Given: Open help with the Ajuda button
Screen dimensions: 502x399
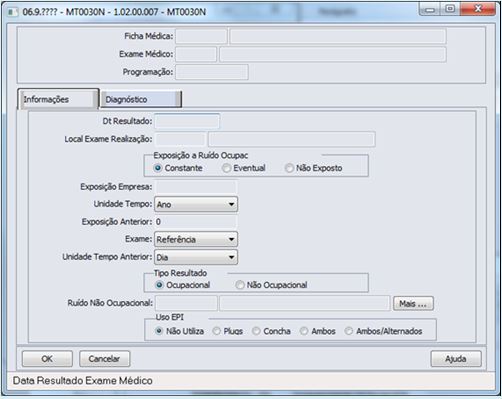Looking at the screenshot, I should point(456,359).
